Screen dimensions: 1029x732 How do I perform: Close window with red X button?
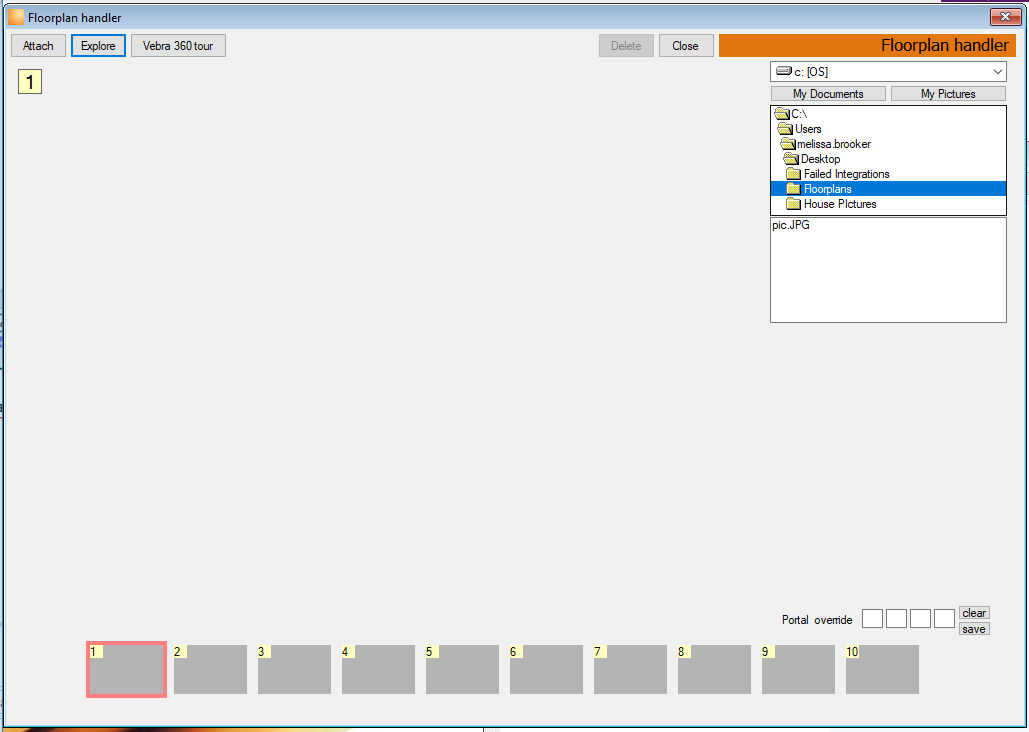[1004, 16]
